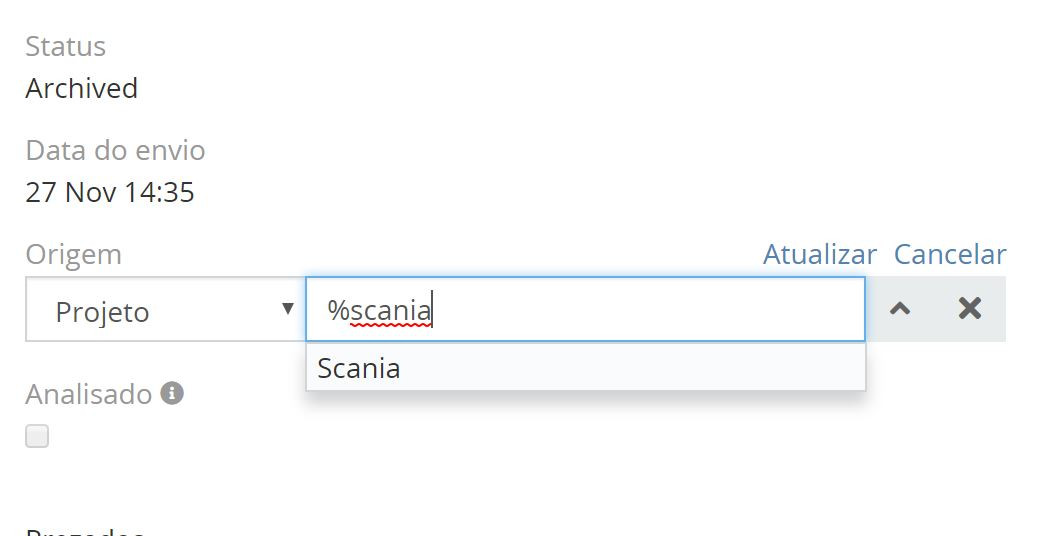Click the red-underlined word scania
Viewport: 1038px width, 536px height.
point(391,311)
